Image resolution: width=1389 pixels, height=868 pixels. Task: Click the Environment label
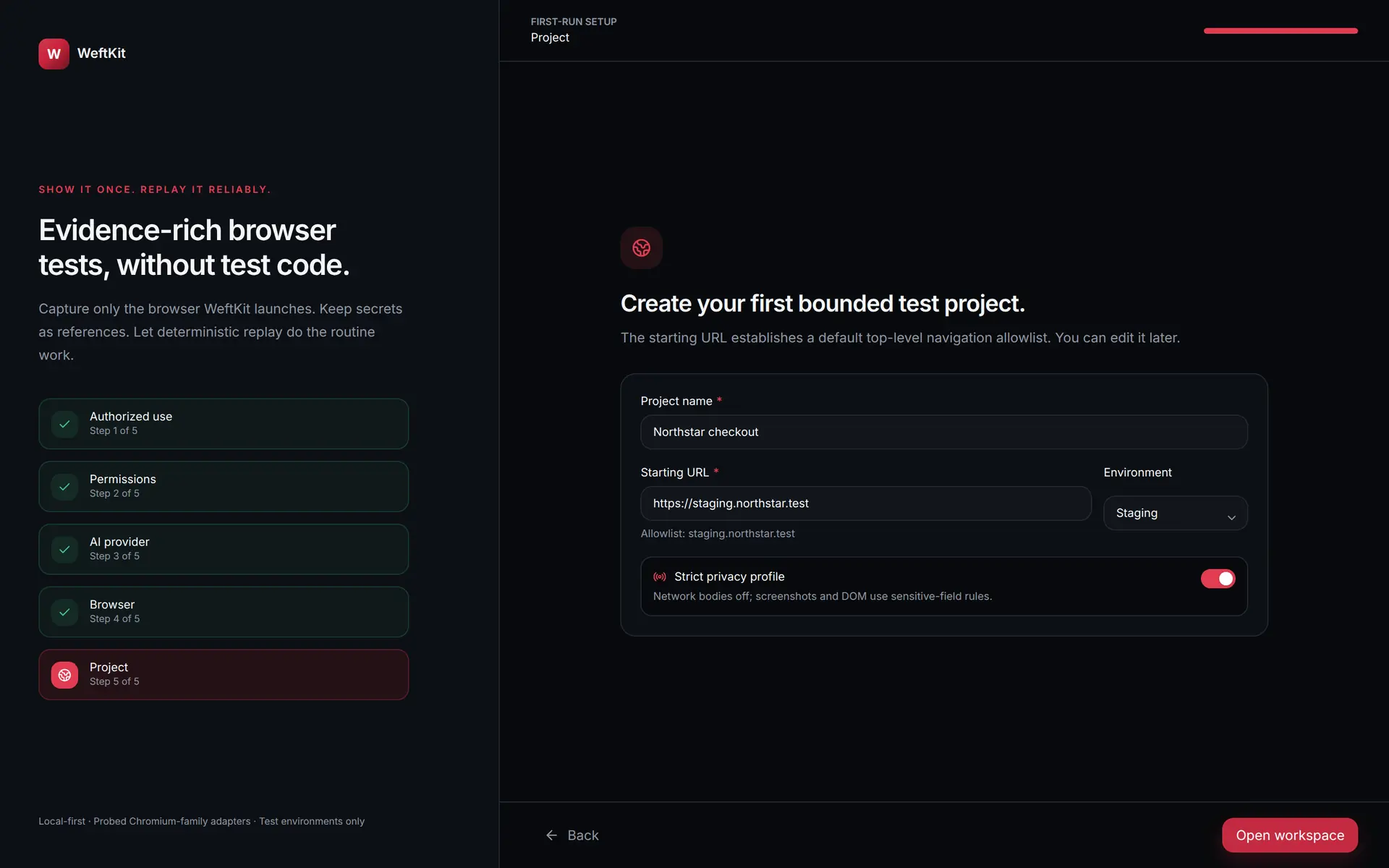[x=1137, y=472]
